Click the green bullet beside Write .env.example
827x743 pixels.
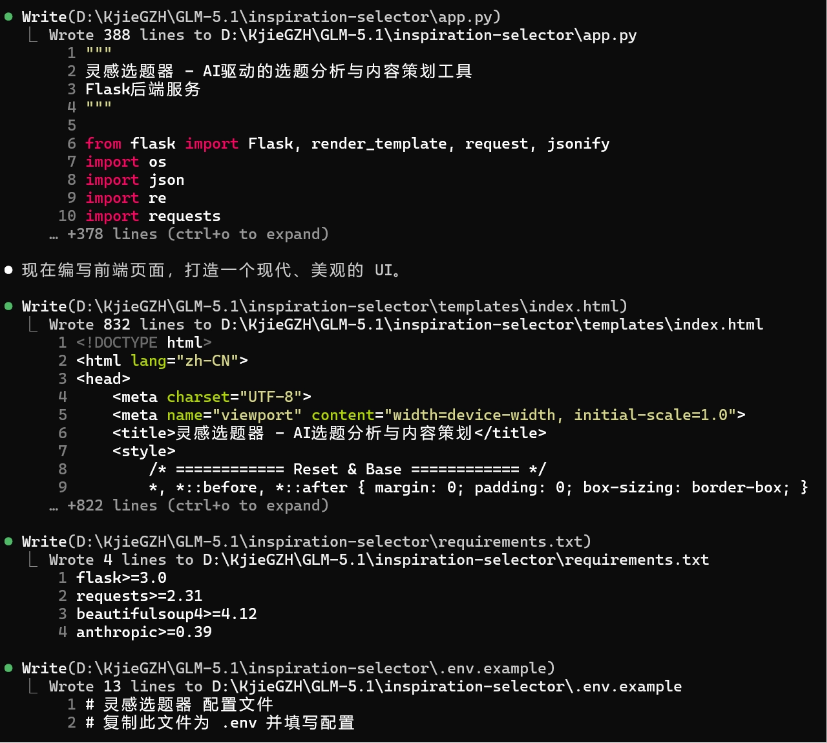8,668
